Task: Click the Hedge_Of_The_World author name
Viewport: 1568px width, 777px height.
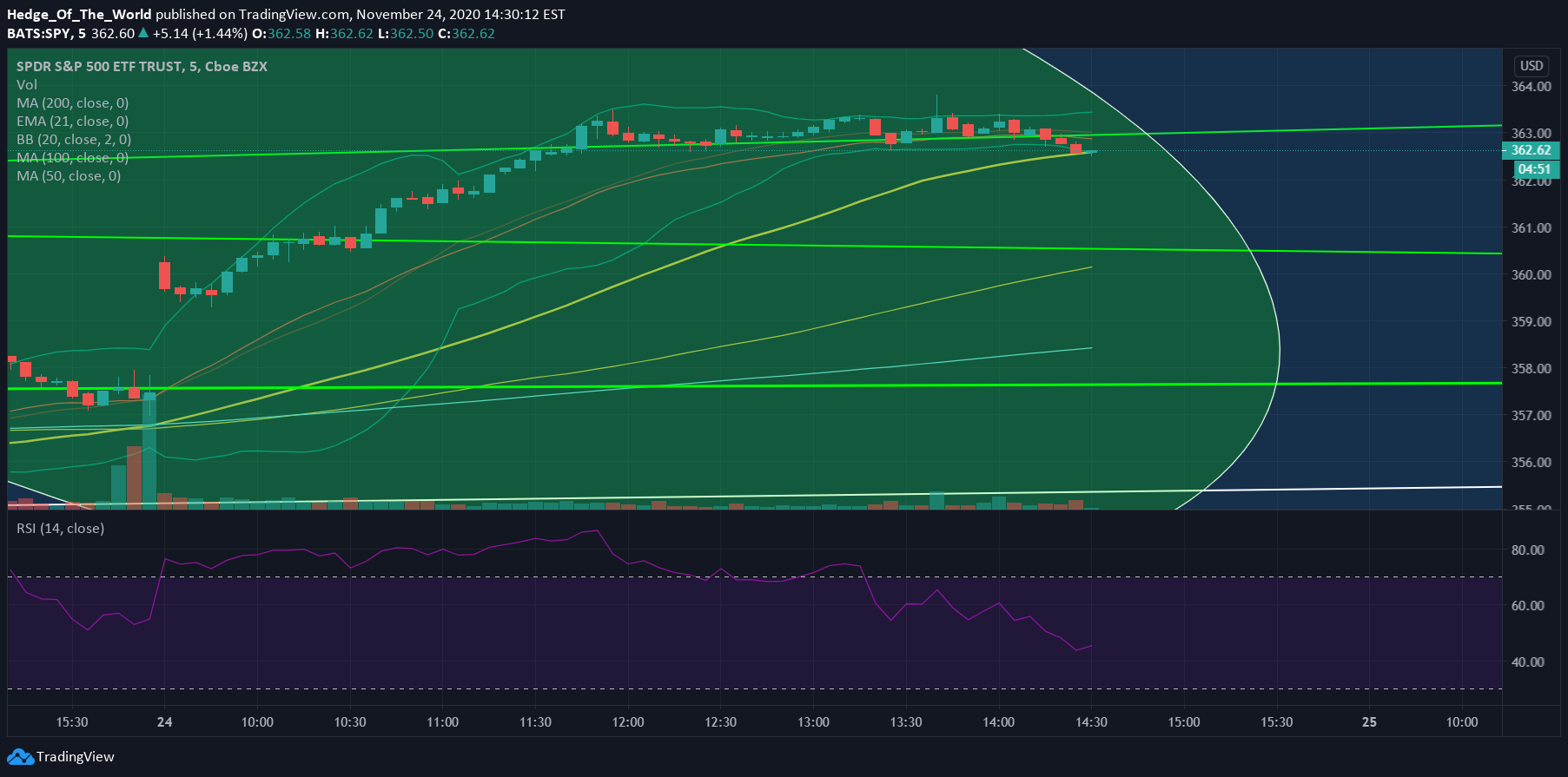Action: click(x=79, y=15)
